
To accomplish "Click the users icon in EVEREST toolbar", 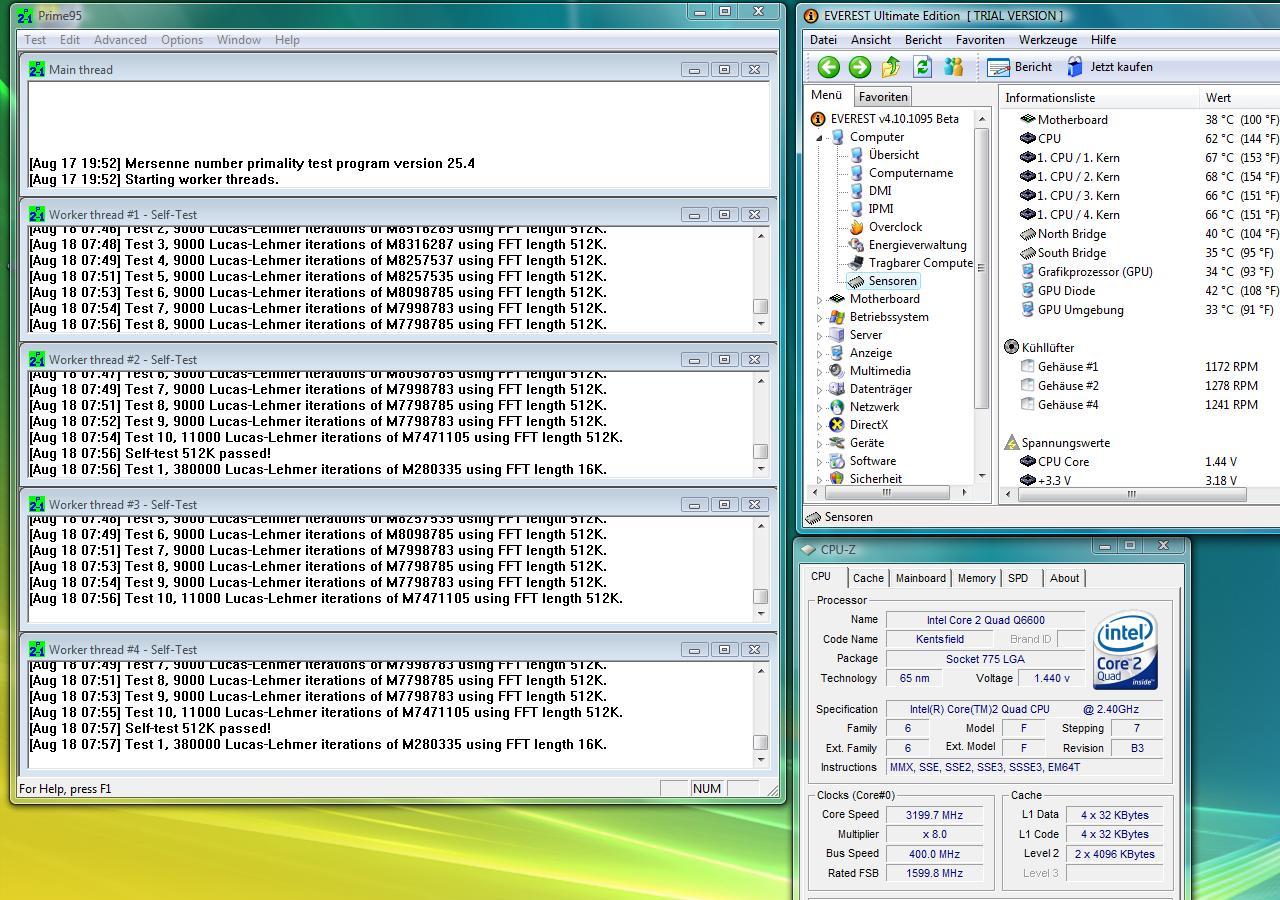I will [x=953, y=67].
